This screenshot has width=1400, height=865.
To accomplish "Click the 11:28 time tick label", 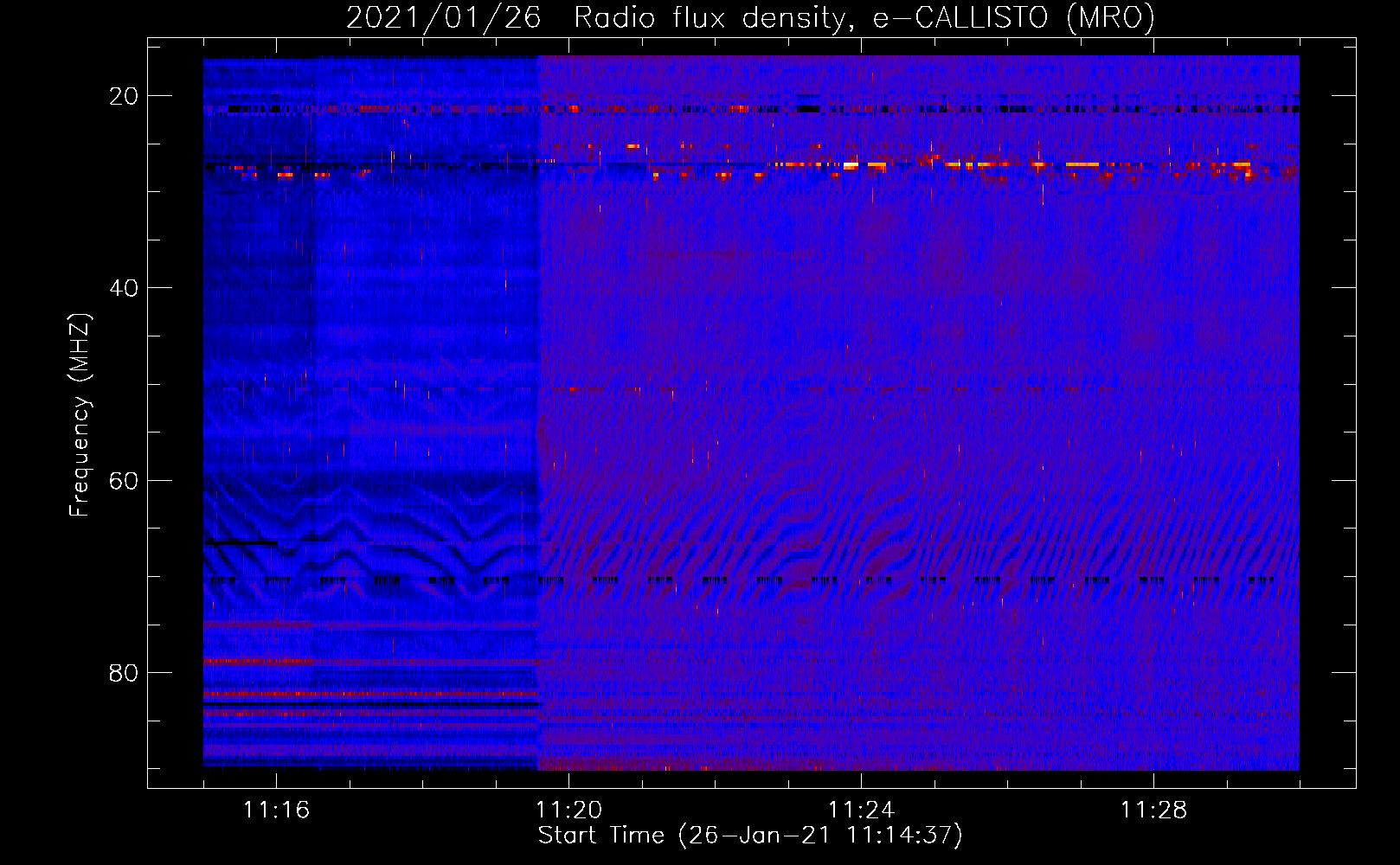I will coord(1153,811).
